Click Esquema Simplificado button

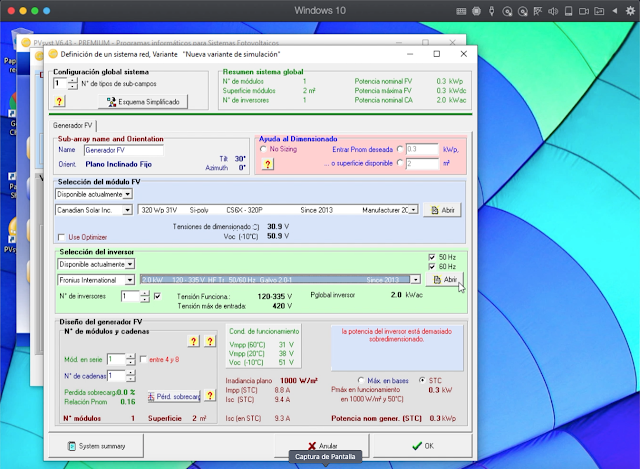143,102
